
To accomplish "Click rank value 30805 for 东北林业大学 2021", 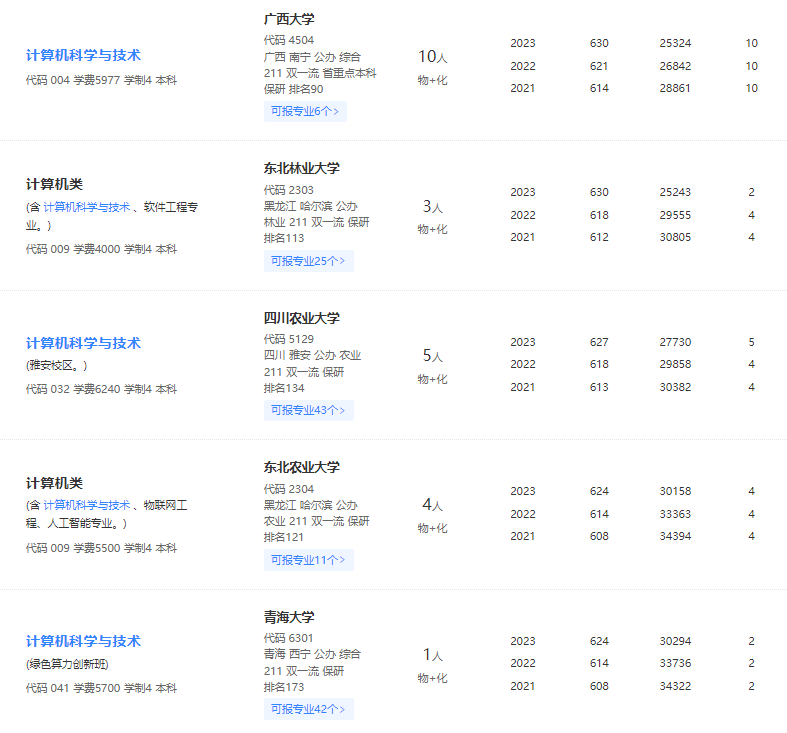I will (675, 237).
